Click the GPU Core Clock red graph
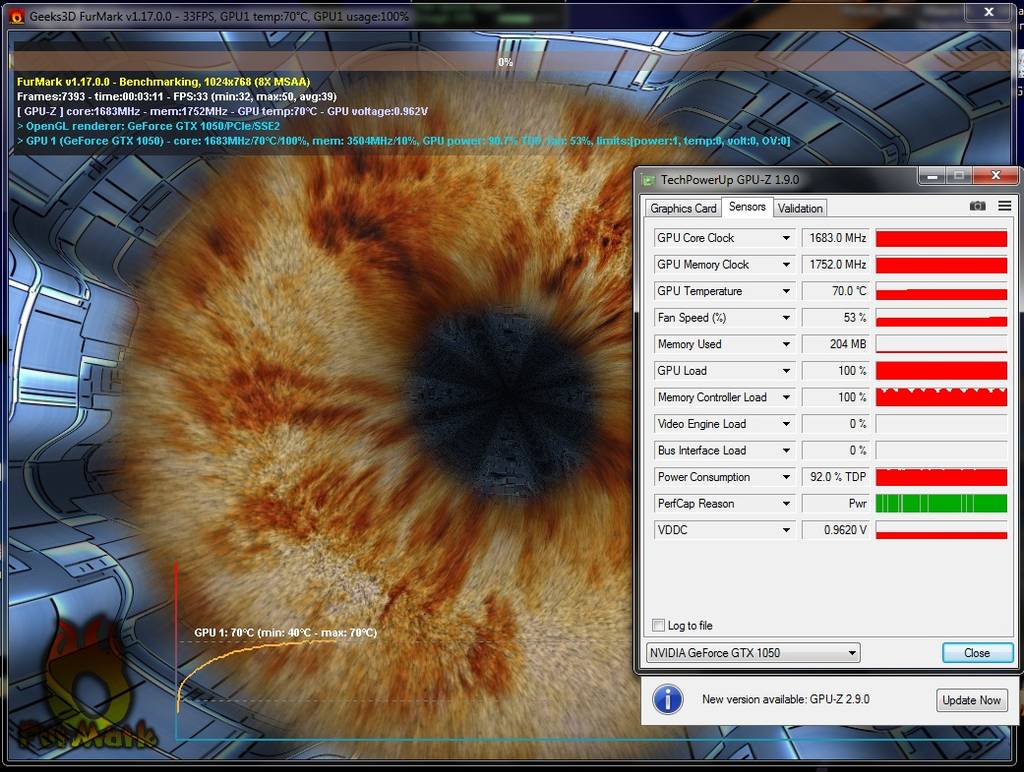Viewport: 1024px width, 772px height. pos(941,238)
